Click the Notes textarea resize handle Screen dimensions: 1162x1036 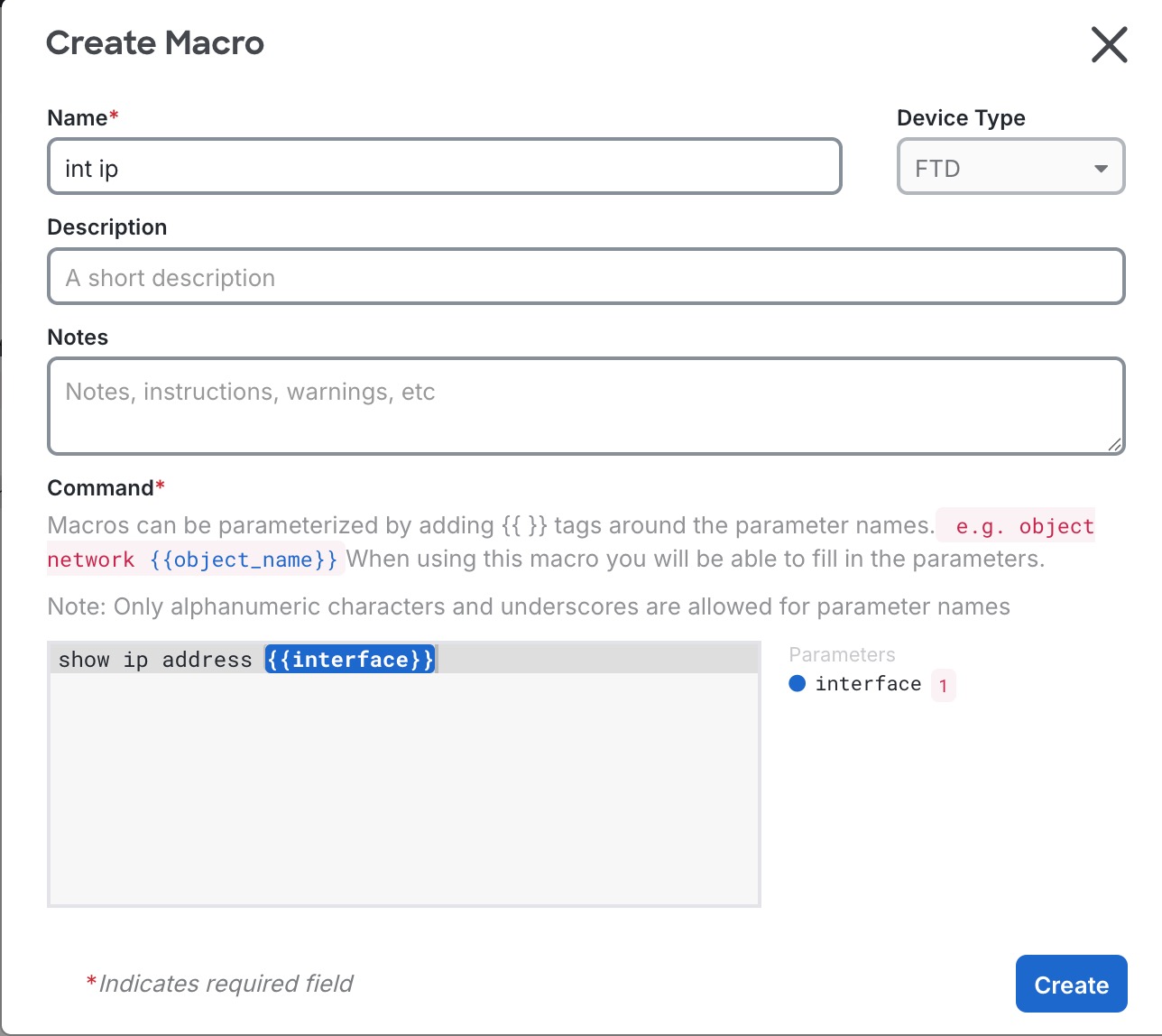(1116, 444)
